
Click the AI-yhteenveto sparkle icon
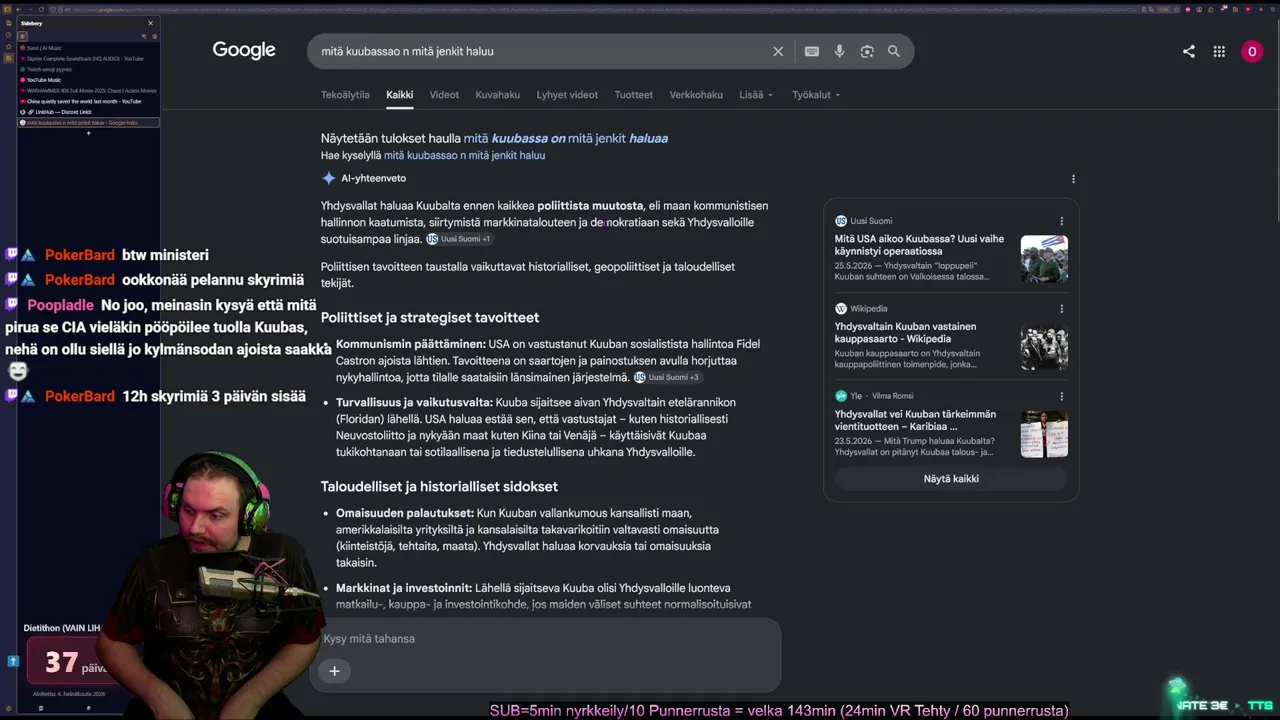click(x=328, y=178)
